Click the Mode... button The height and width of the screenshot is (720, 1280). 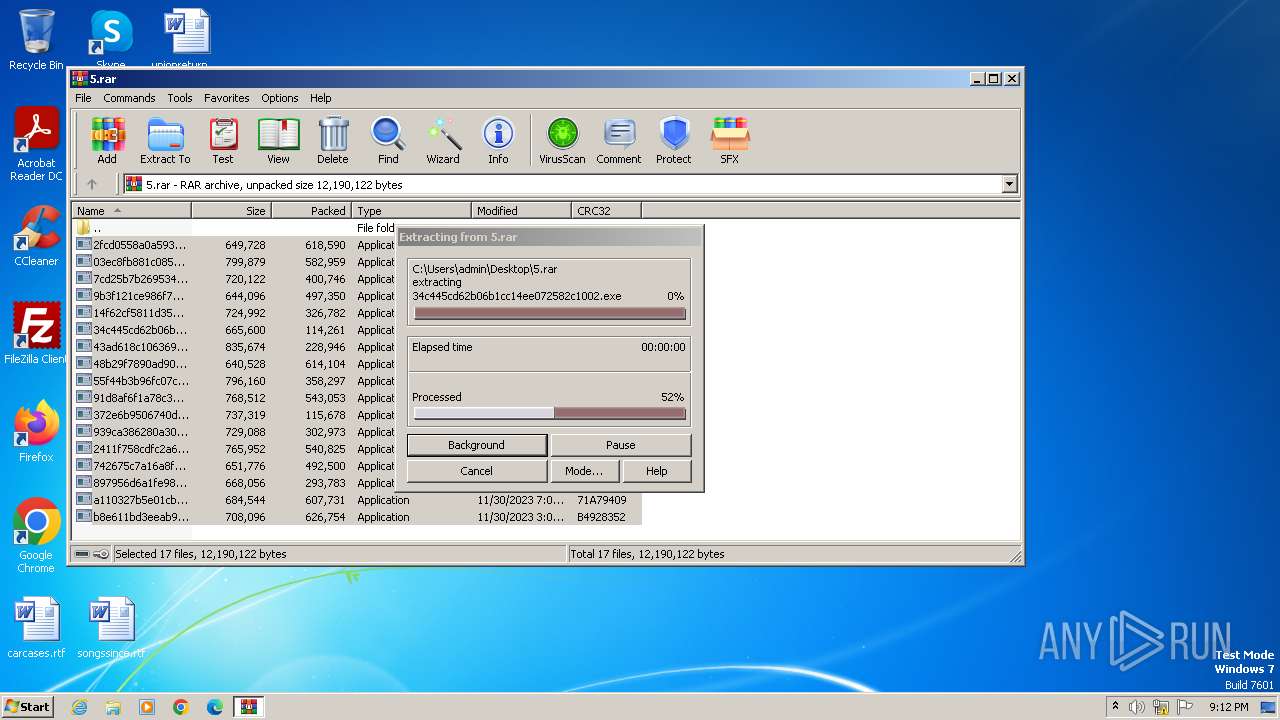pos(584,471)
